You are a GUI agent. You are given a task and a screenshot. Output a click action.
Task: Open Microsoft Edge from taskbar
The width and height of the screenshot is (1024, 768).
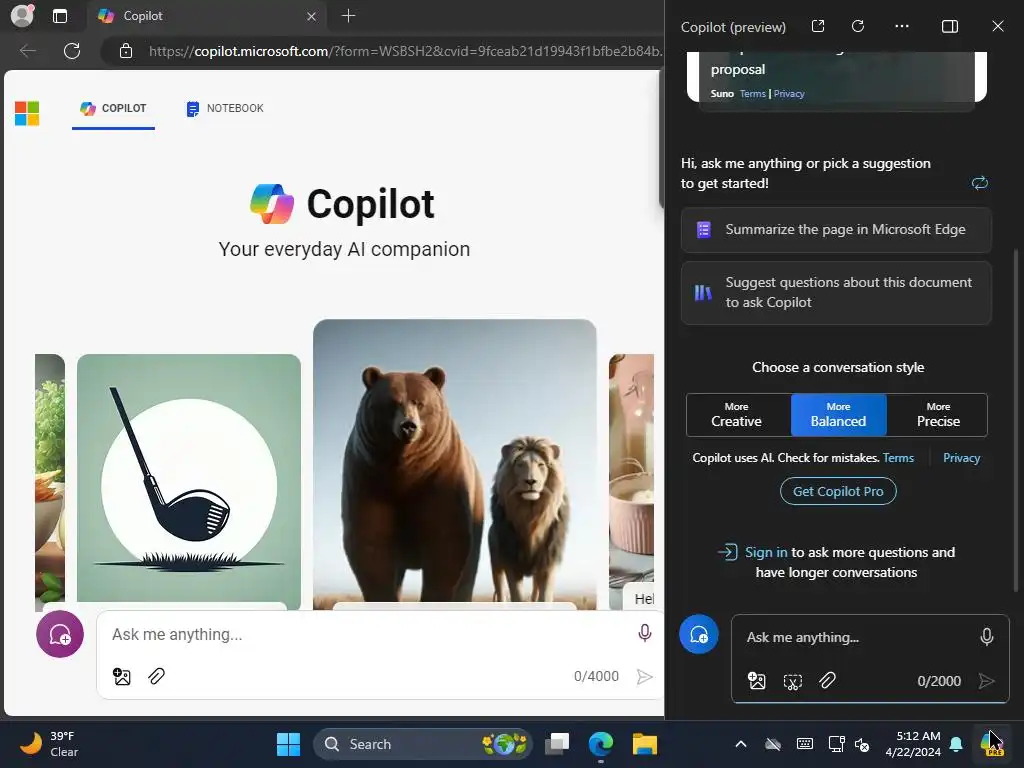pos(601,744)
